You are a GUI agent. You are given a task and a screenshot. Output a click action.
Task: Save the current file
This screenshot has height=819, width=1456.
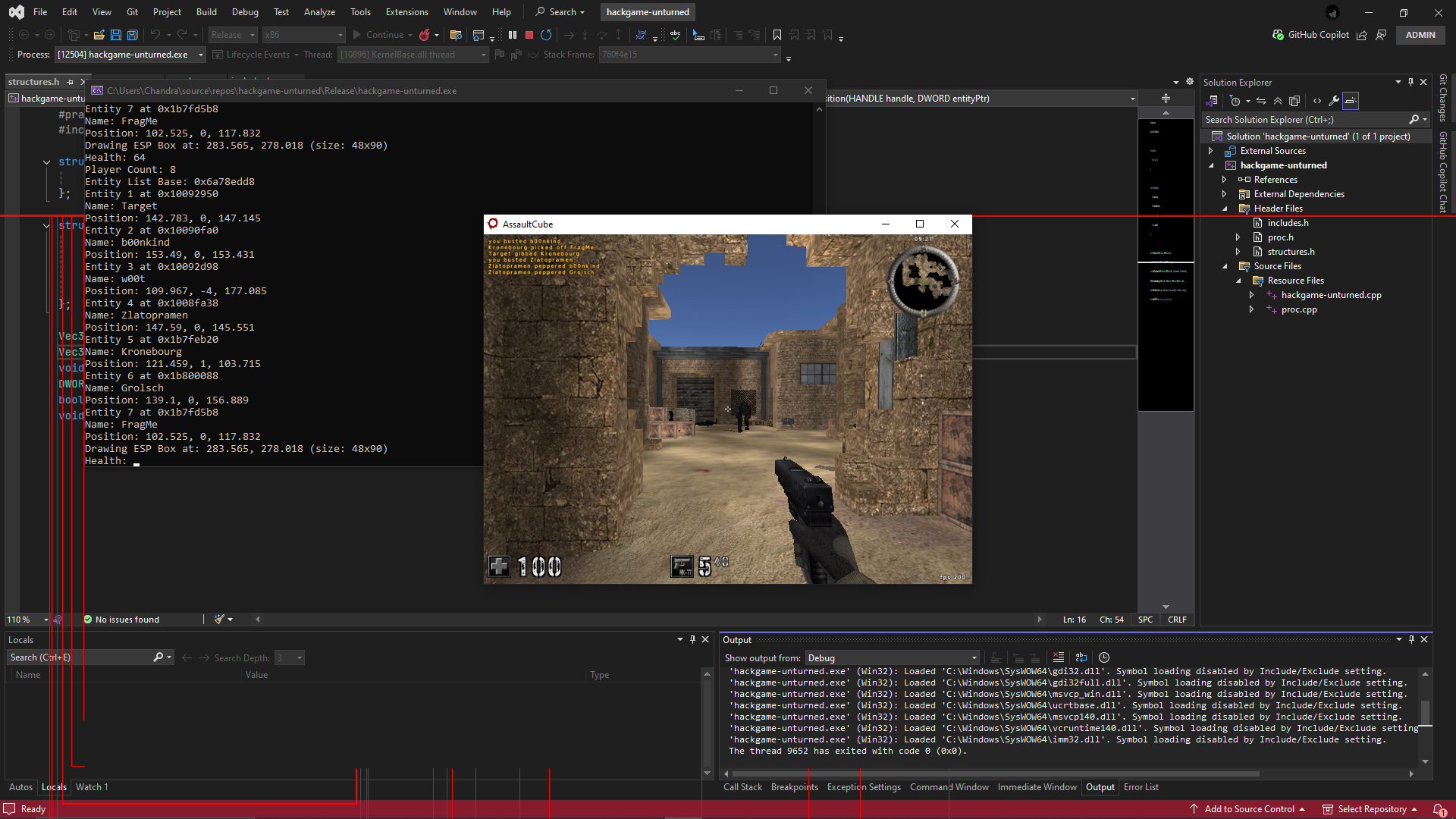click(x=116, y=35)
